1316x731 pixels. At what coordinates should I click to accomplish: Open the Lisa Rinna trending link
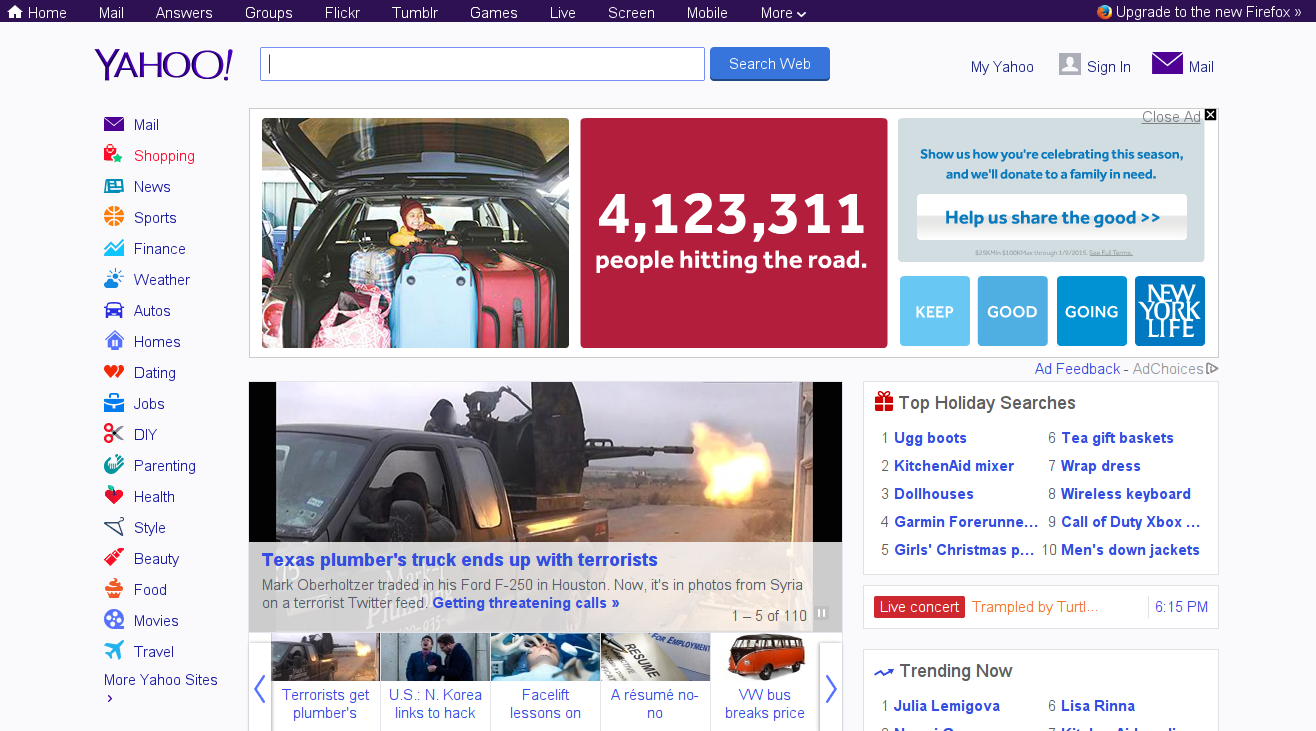(x=1098, y=706)
